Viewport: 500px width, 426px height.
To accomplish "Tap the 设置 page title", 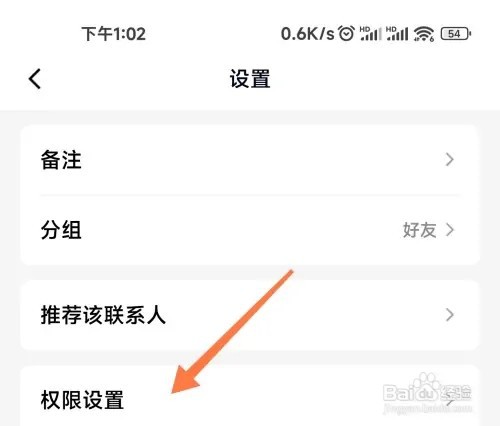I will 250,79.
